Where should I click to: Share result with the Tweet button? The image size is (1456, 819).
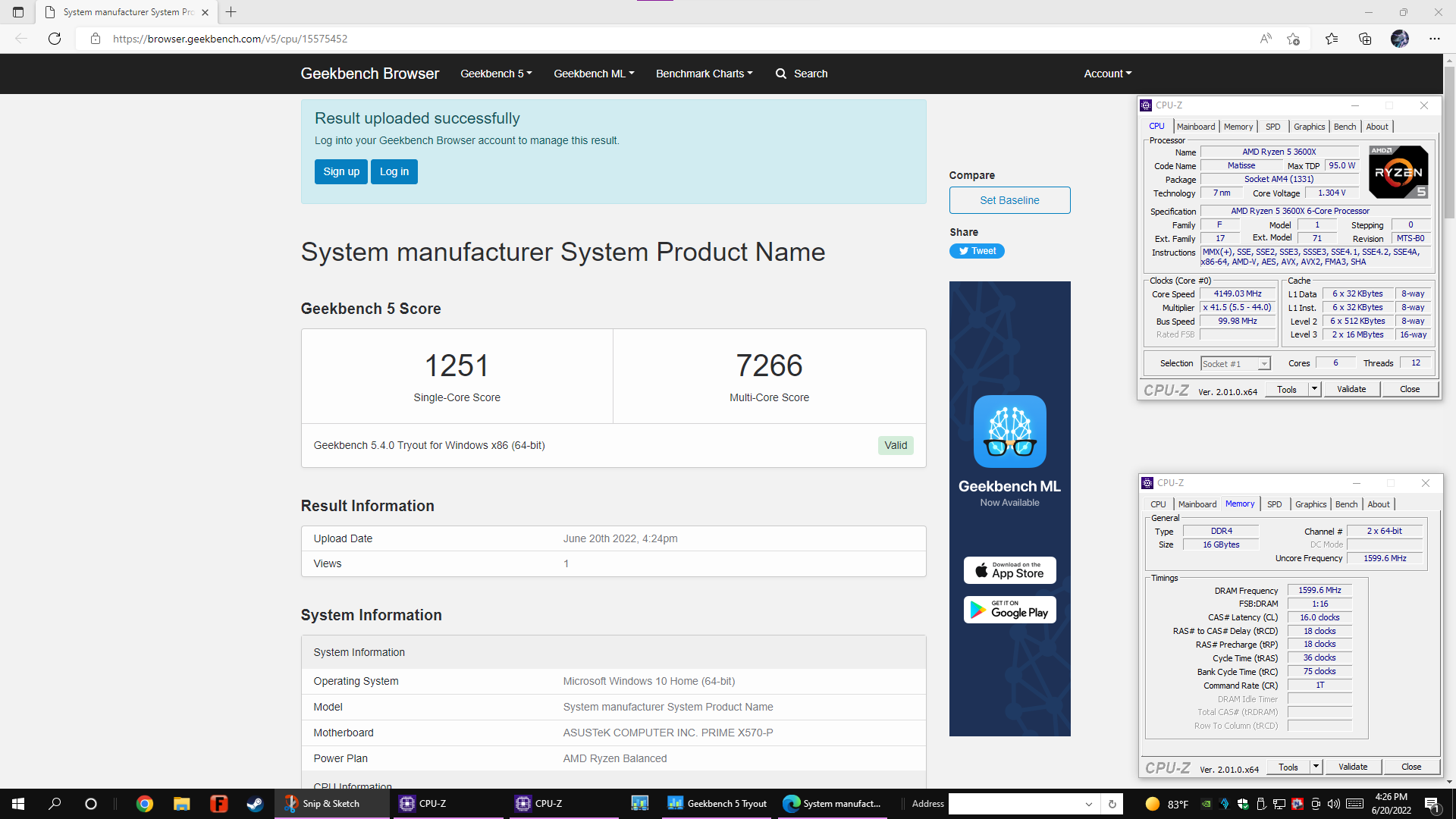pyautogui.click(x=977, y=251)
